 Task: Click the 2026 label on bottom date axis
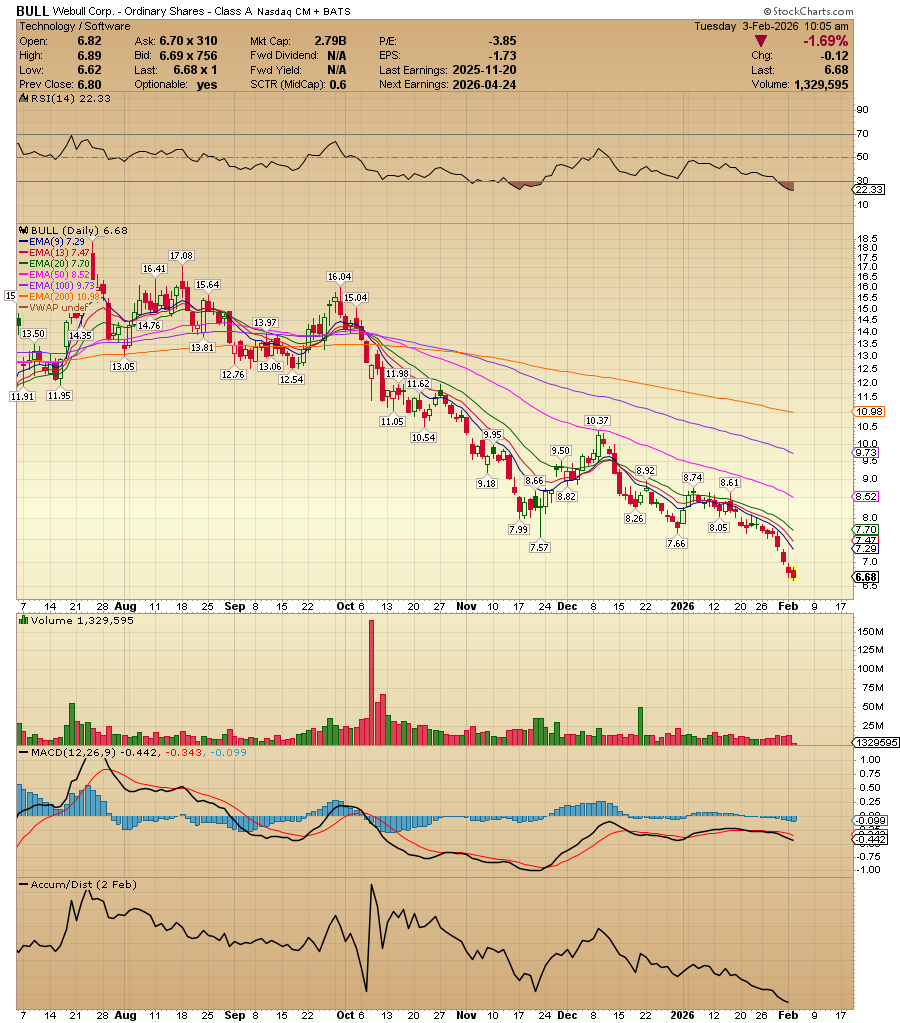coord(682,1015)
